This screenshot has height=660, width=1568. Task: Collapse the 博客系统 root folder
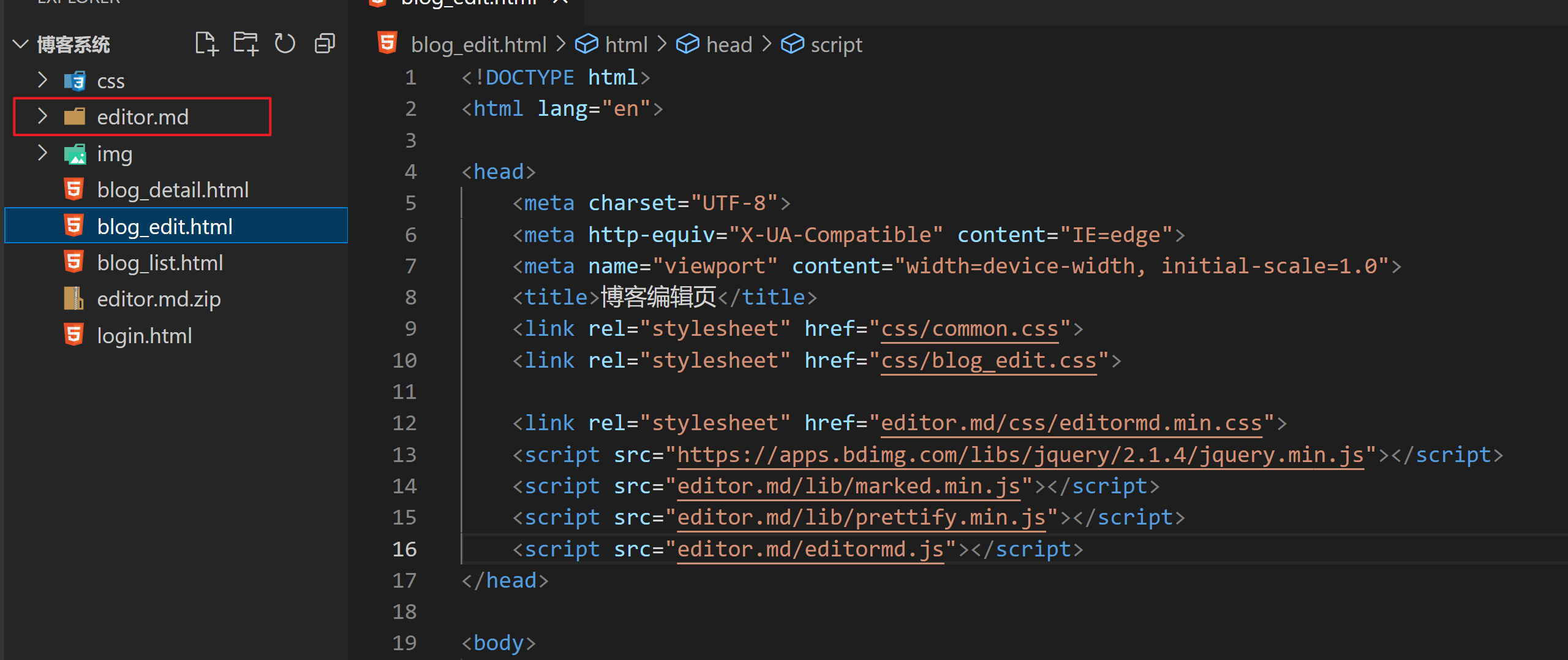pyautogui.click(x=20, y=44)
